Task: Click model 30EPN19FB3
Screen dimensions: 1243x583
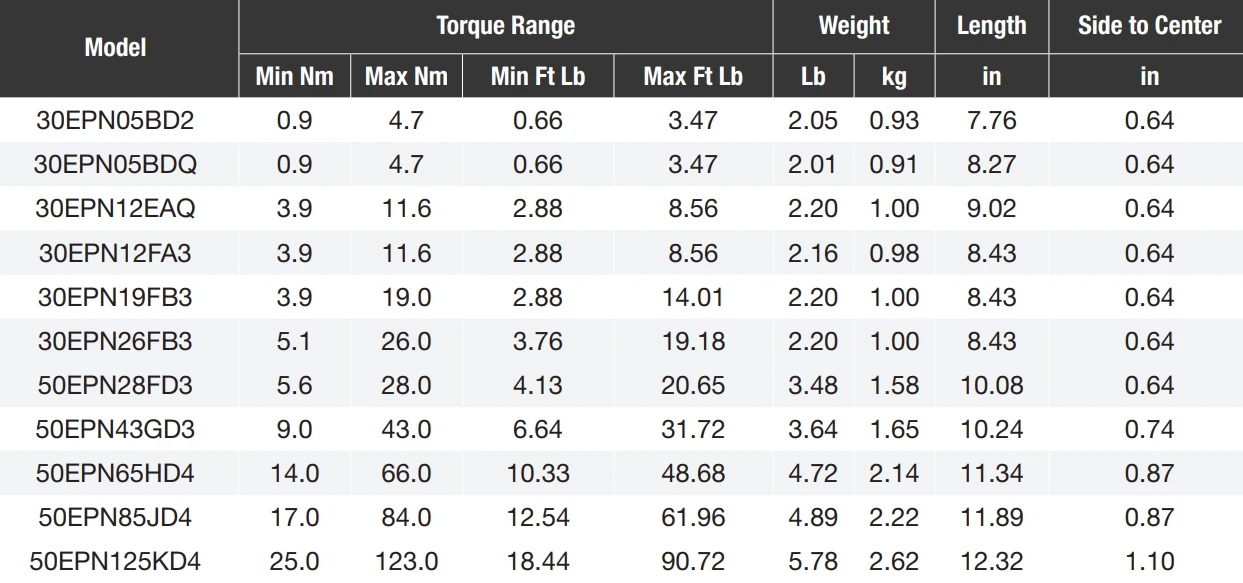Action: click(116, 297)
